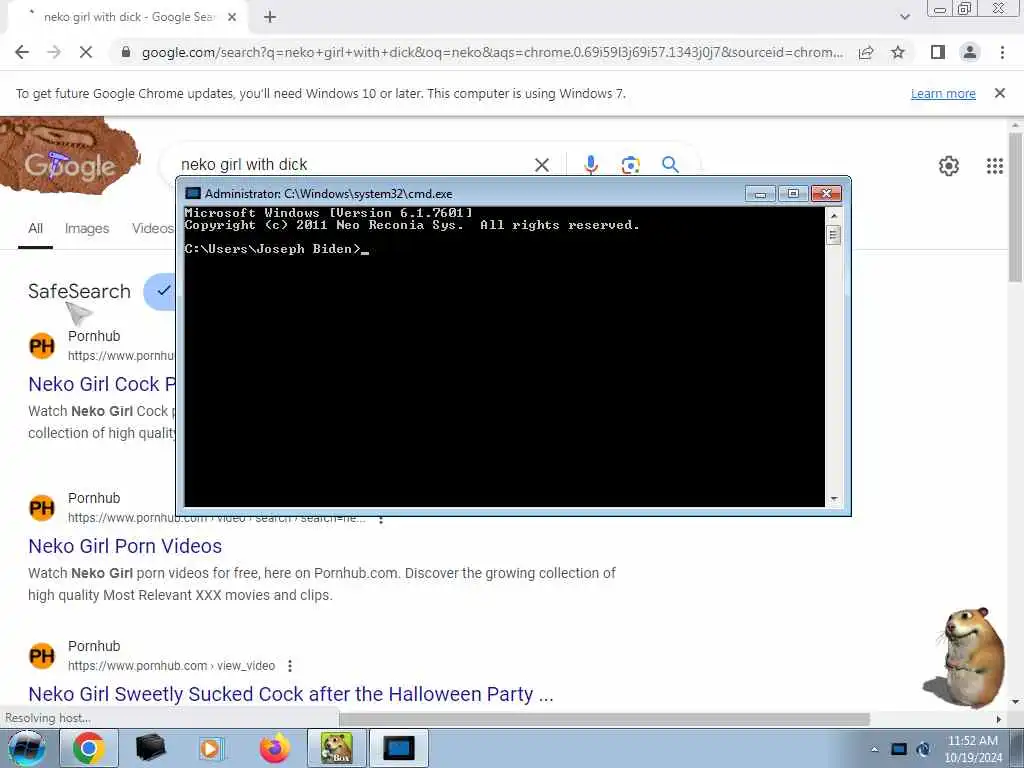Click the cmd scrollbar thumb

click(x=833, y=234)
